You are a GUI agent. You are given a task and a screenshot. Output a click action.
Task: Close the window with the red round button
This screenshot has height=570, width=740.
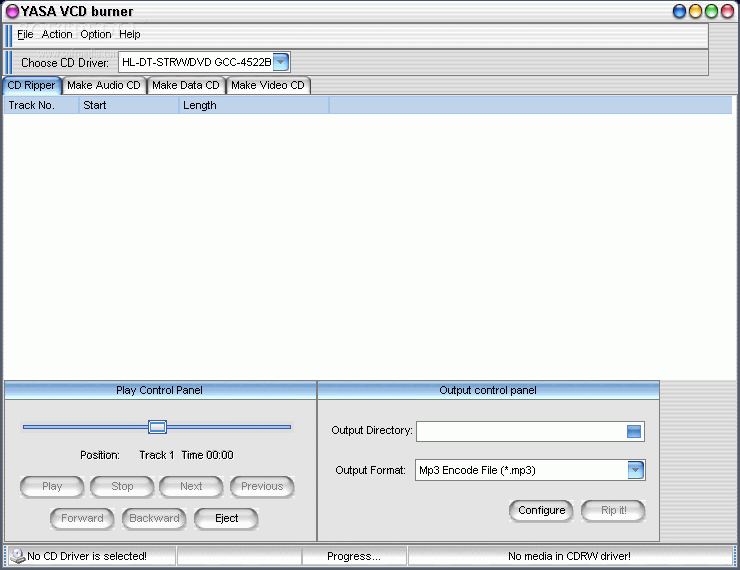coord(727,11)
